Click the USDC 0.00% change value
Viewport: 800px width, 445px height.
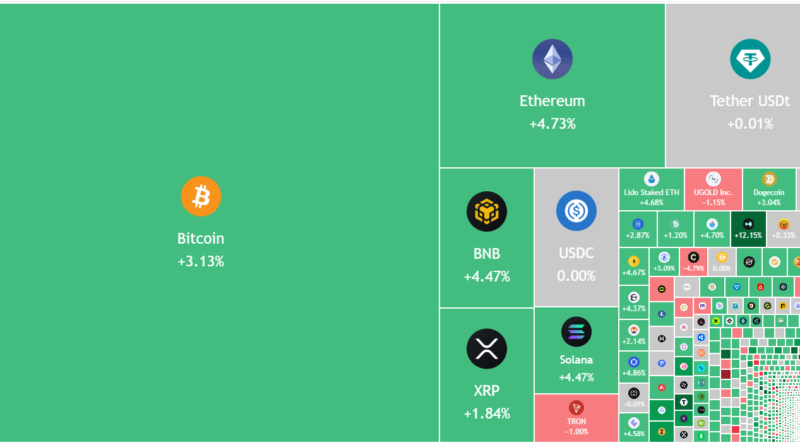(576, 275)
